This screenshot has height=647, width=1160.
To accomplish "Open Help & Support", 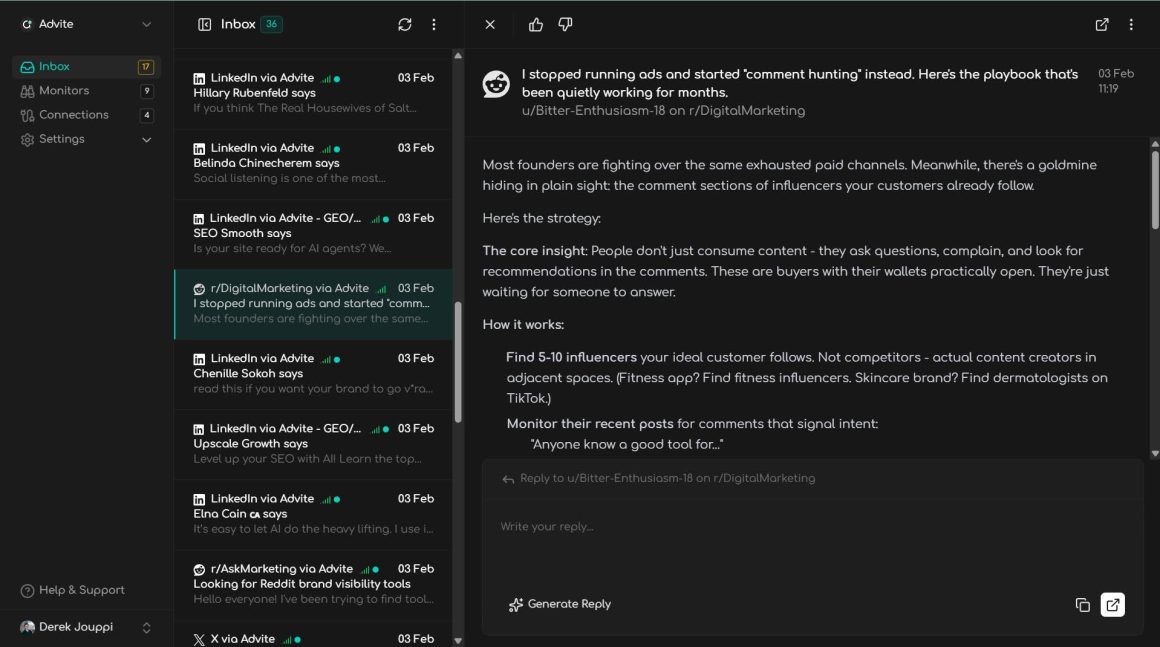I will point(70,590).
